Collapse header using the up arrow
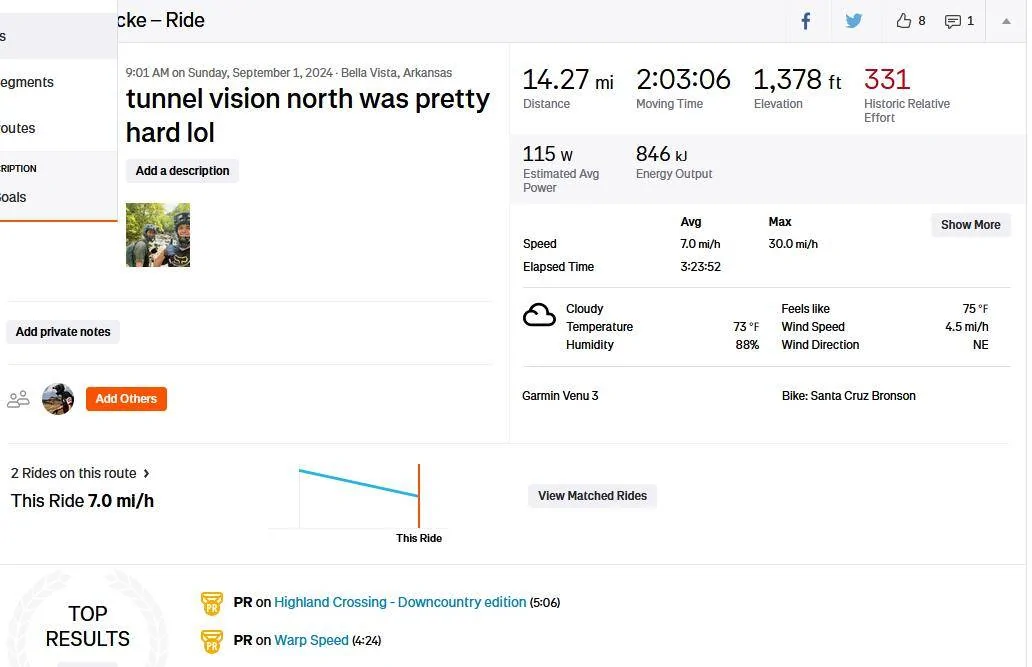This screenshot has width=1032, height=667. tap(1006, 21)
